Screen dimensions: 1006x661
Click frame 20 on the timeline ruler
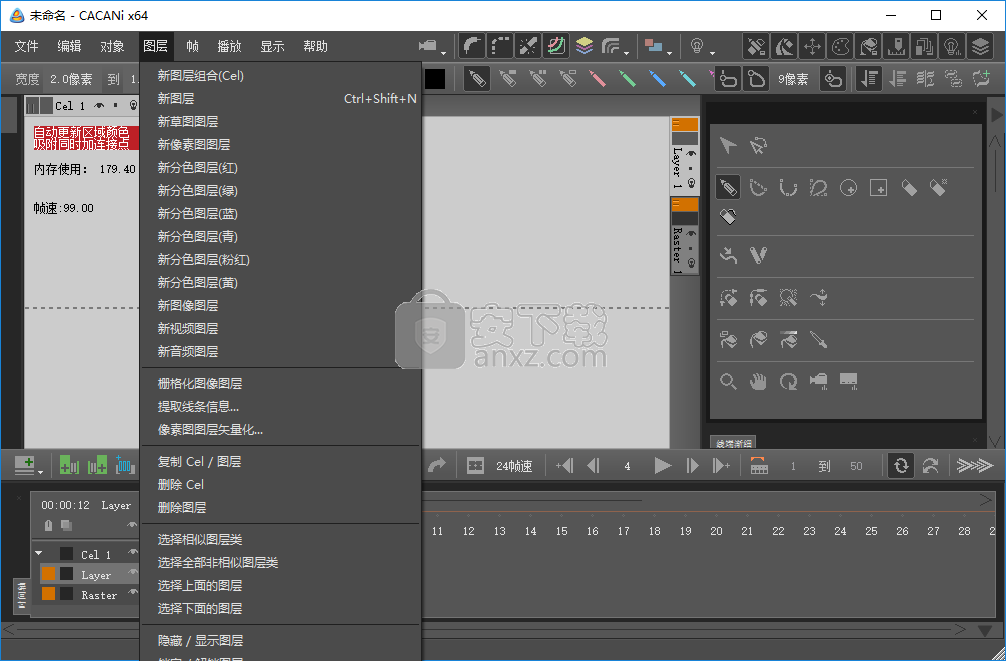716,531
